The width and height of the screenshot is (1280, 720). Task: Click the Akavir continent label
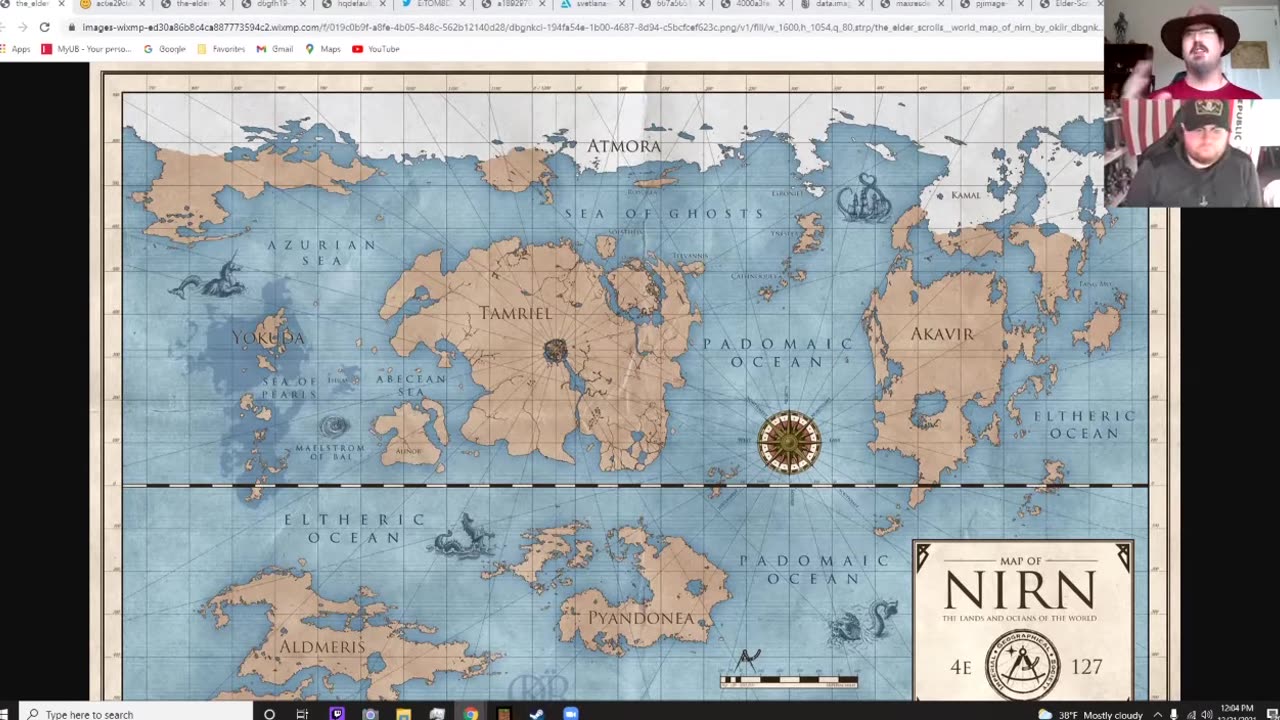(x=942, y=334)
